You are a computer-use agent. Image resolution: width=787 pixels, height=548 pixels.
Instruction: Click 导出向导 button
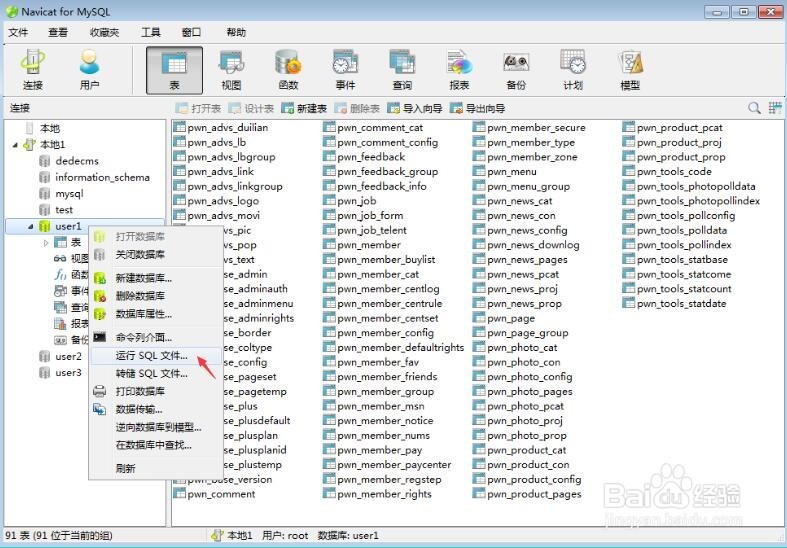click(477, 108)
